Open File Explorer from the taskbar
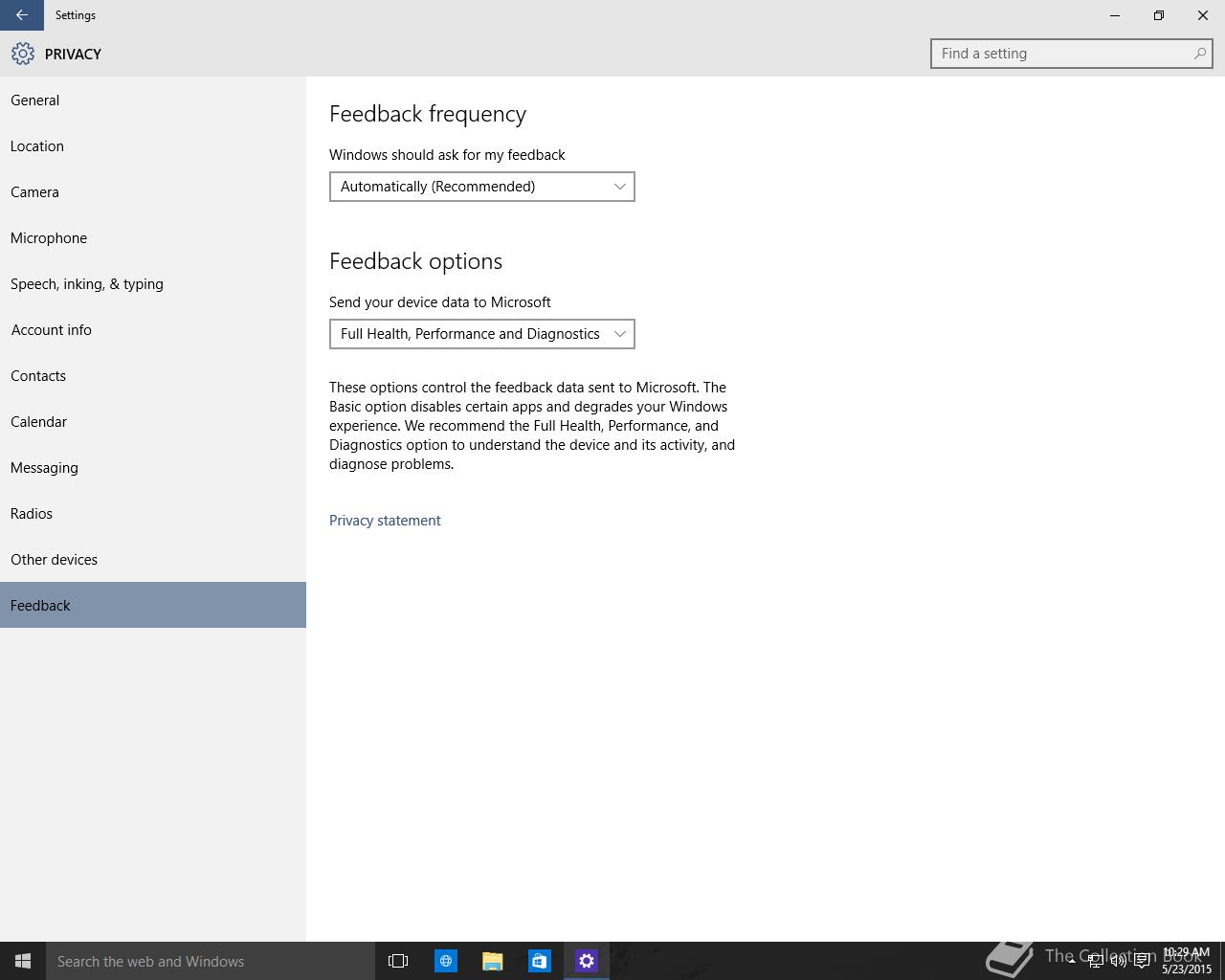This screenshot has width=1225, height=980. coord(492,961)
